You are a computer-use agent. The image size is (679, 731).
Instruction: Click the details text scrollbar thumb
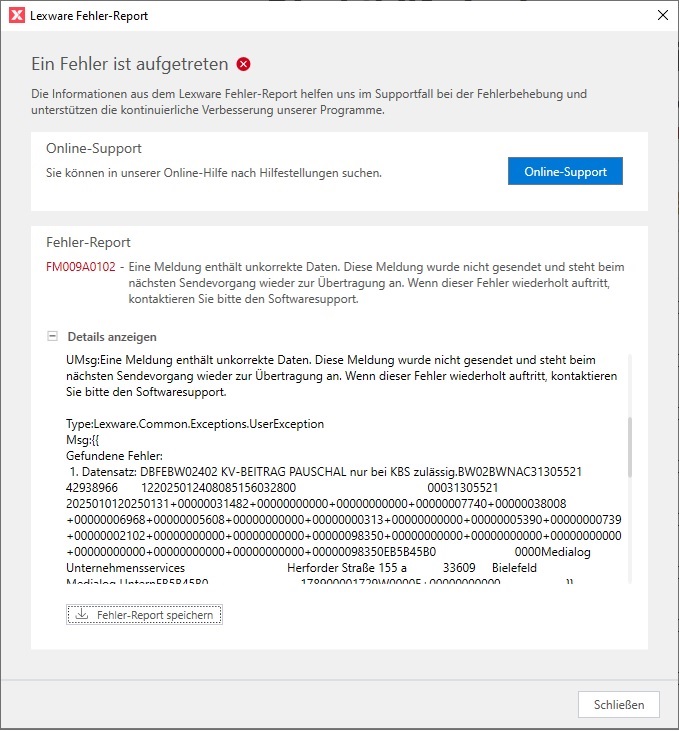pyautogui.click(x=630, y=446)
